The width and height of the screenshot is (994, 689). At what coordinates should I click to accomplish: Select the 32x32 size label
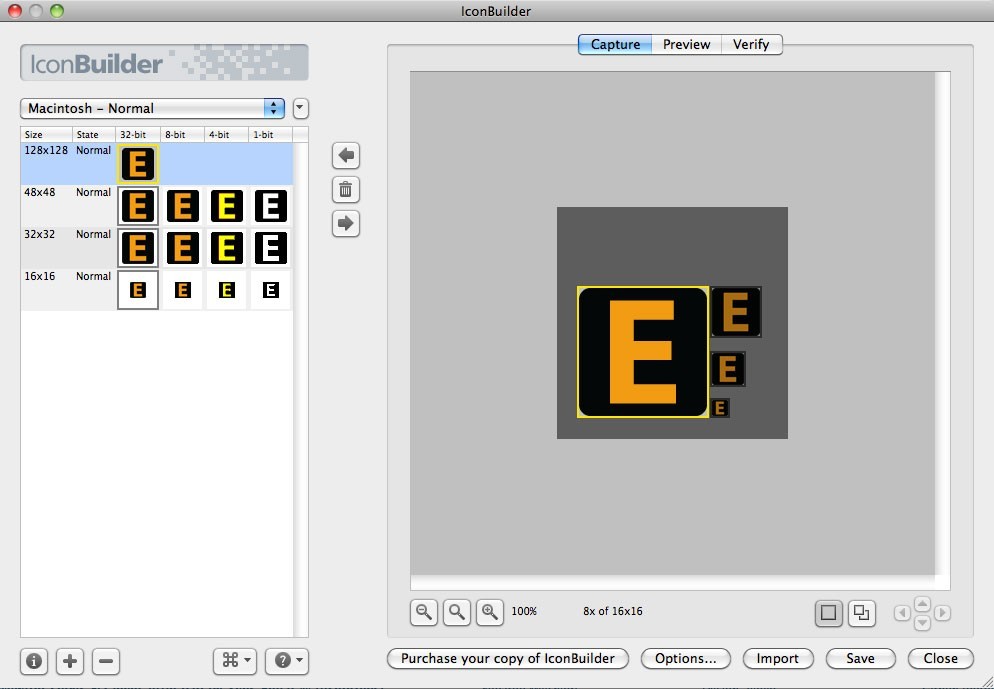[x=39, y=234]
